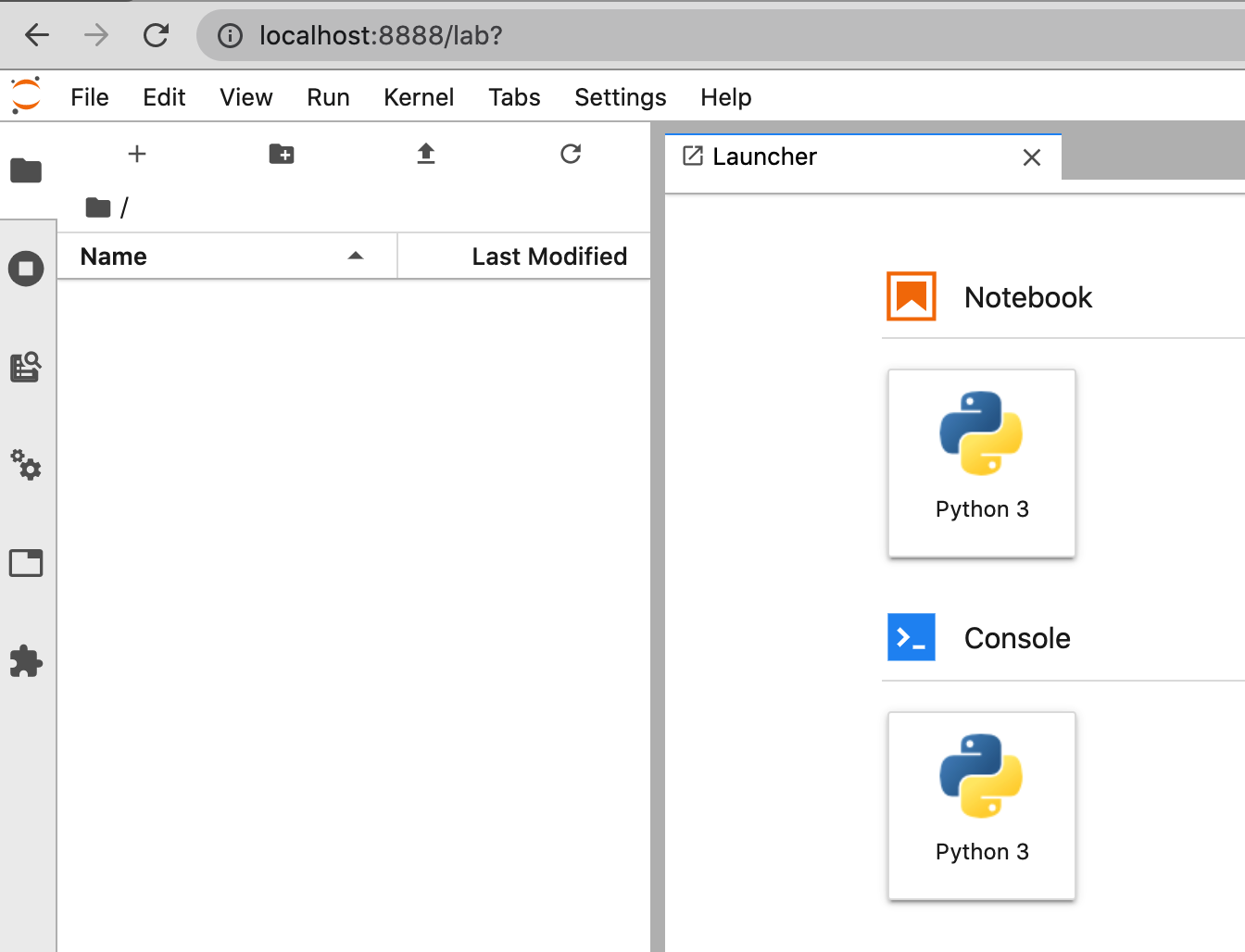Open the Kernel menu

coord(419,97)
